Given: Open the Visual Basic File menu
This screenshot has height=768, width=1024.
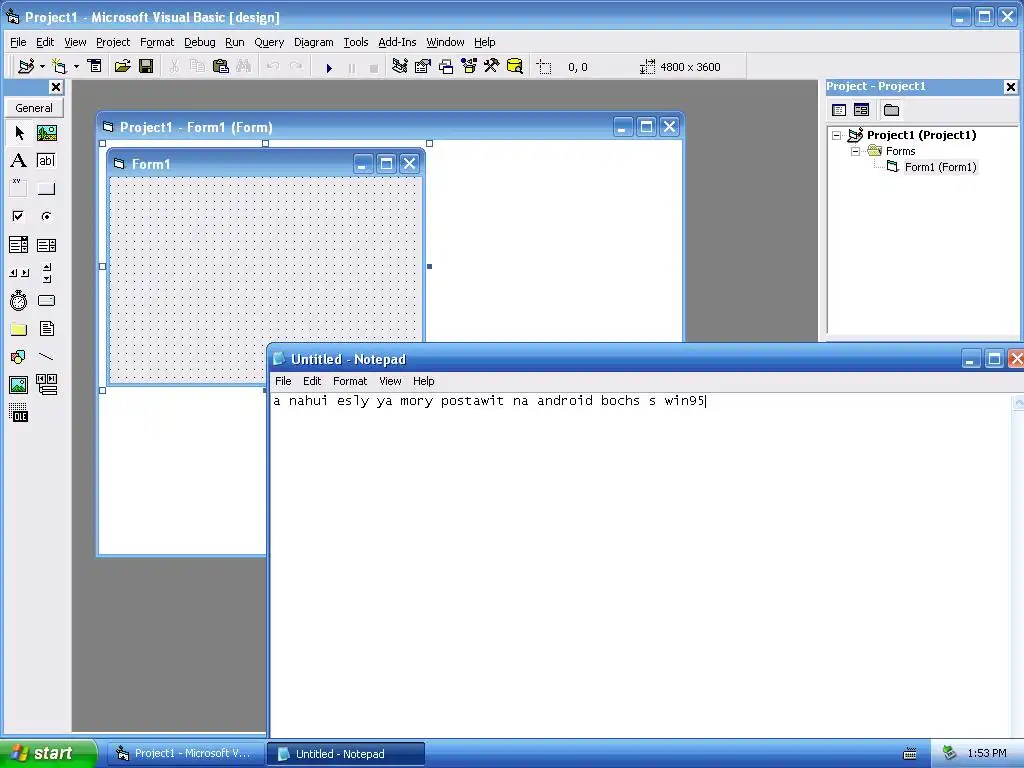Looking at the screenshot, I should (18, 42).
